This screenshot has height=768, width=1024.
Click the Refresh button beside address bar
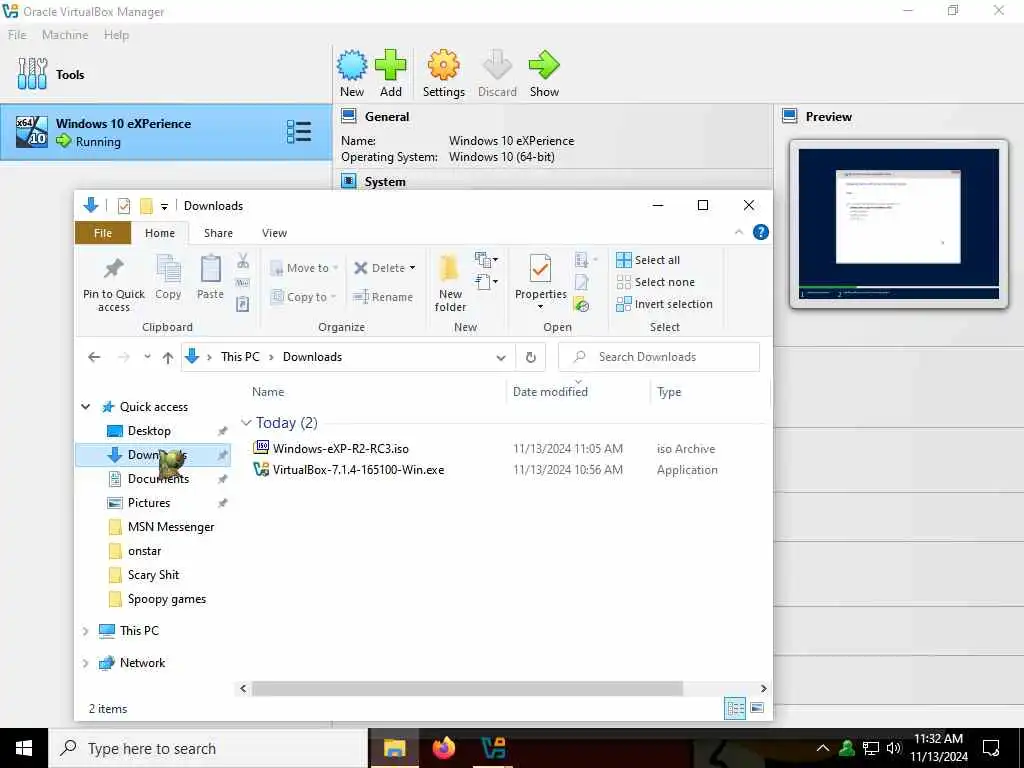[x=531, y=357]
